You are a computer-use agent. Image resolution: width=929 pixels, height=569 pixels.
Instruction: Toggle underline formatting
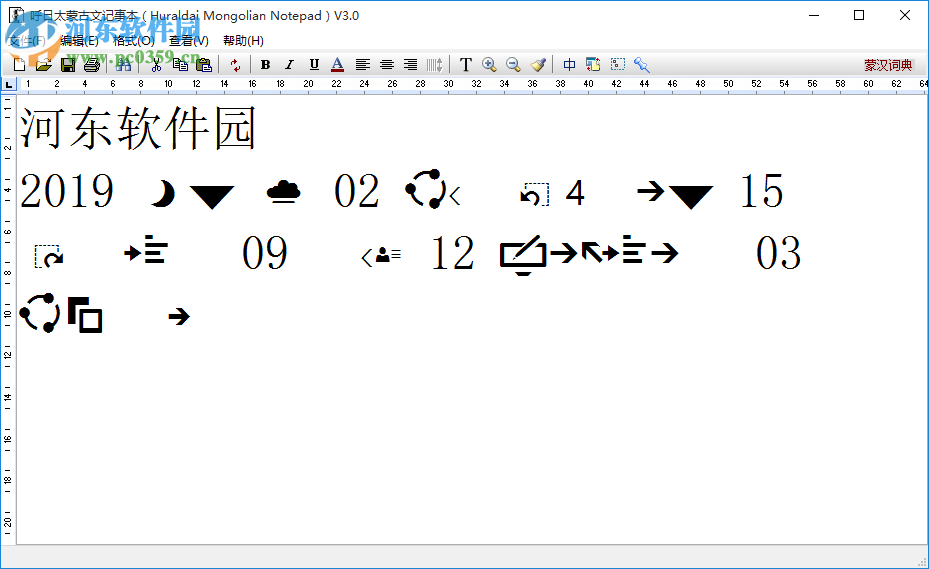(x=314, y=65)
